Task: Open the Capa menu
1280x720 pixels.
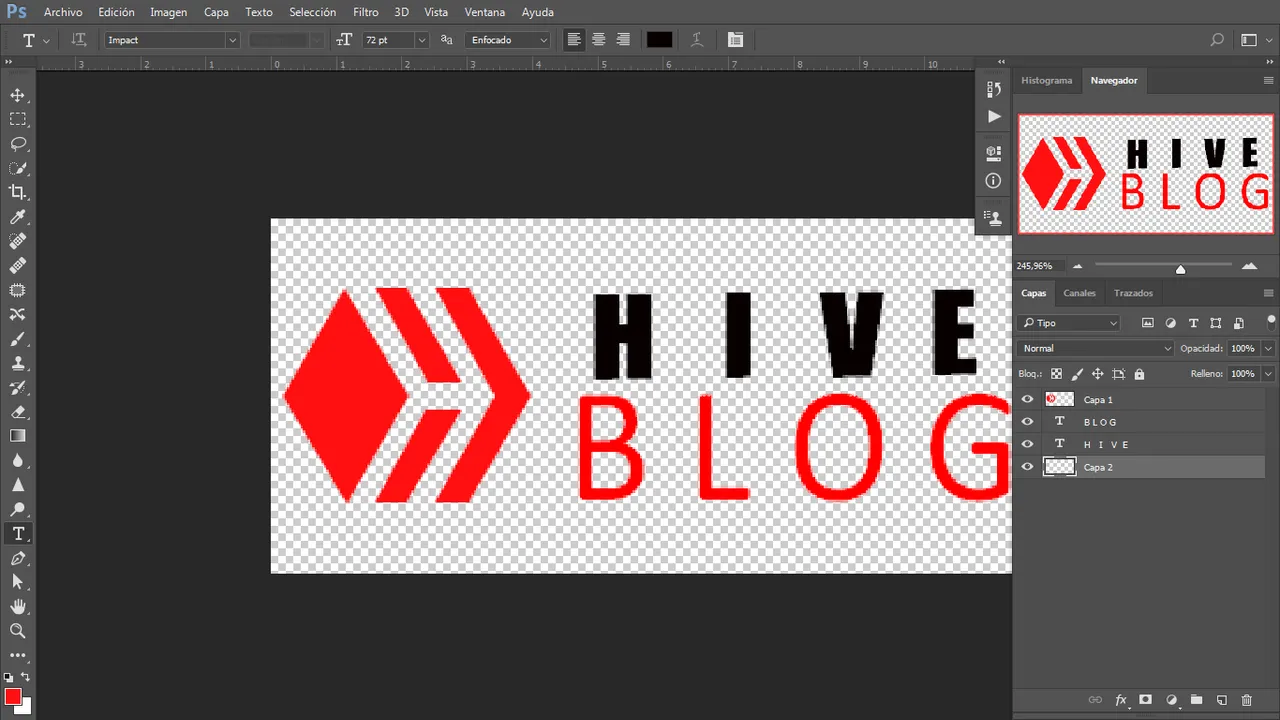Action: click(216, 12)
